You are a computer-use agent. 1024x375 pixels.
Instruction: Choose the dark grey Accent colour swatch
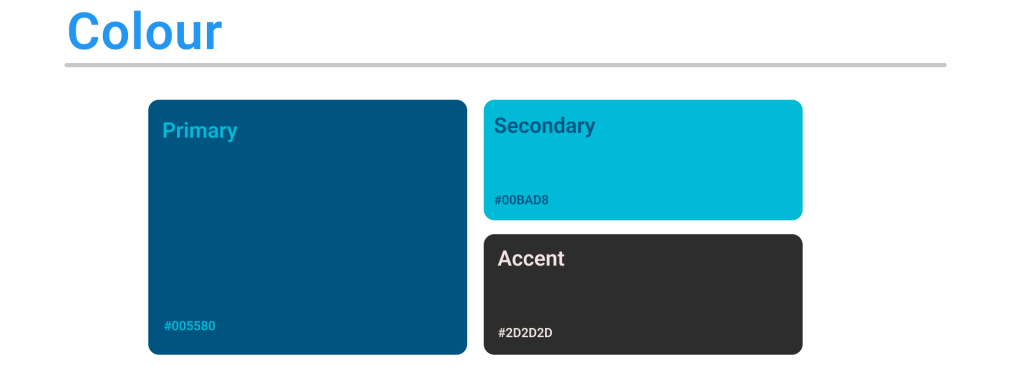click(x=643, y=295)
